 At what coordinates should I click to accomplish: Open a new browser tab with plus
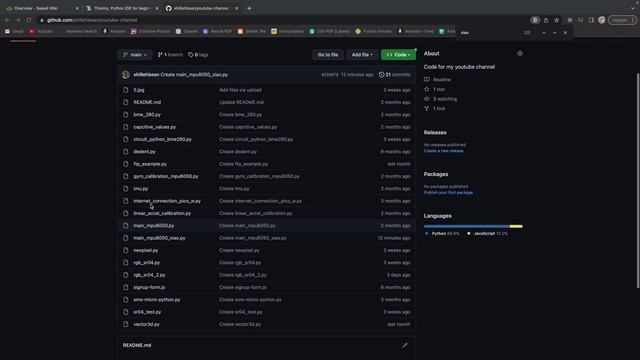coord(249,8)
